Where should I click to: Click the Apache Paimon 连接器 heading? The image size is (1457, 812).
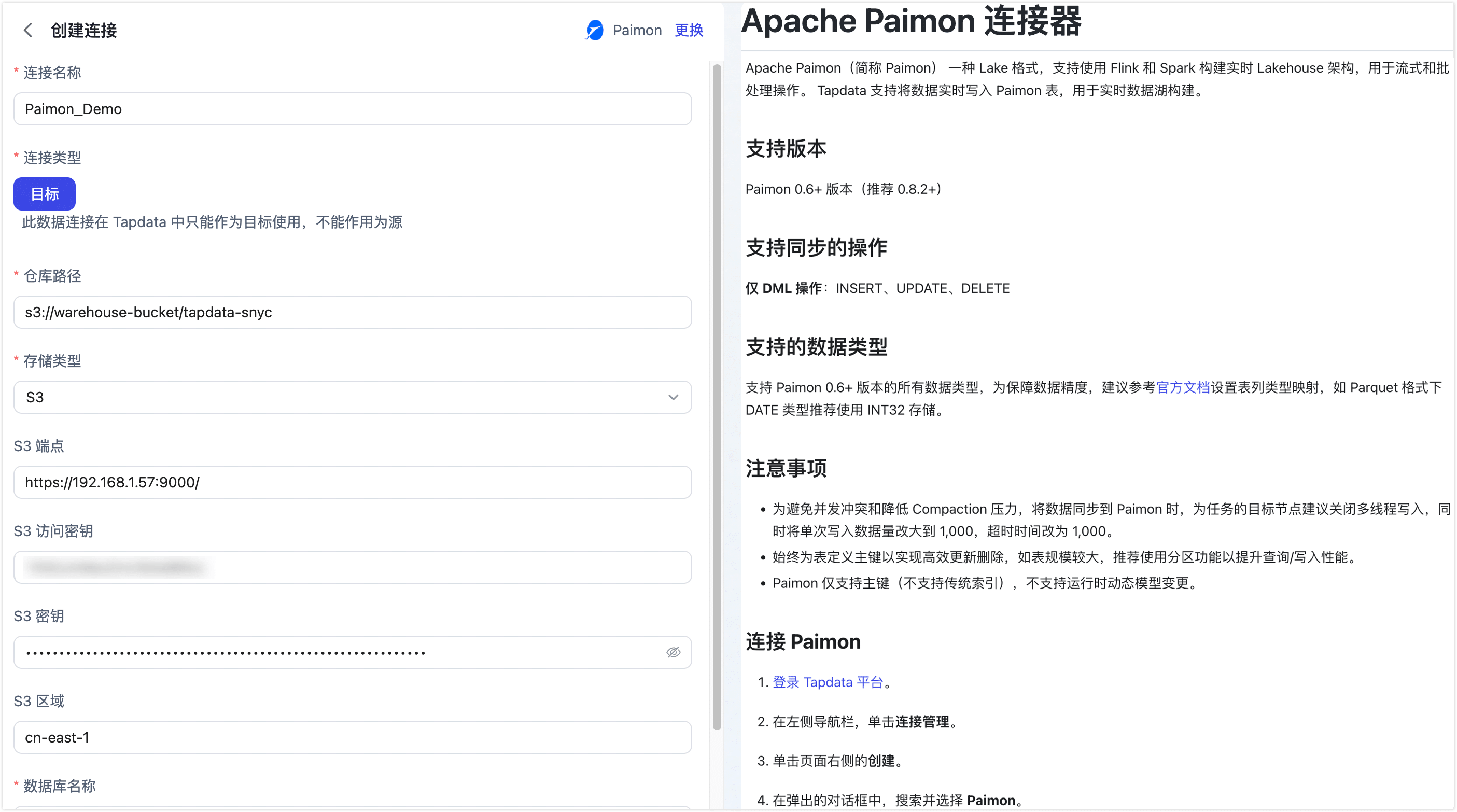(912, 23)
